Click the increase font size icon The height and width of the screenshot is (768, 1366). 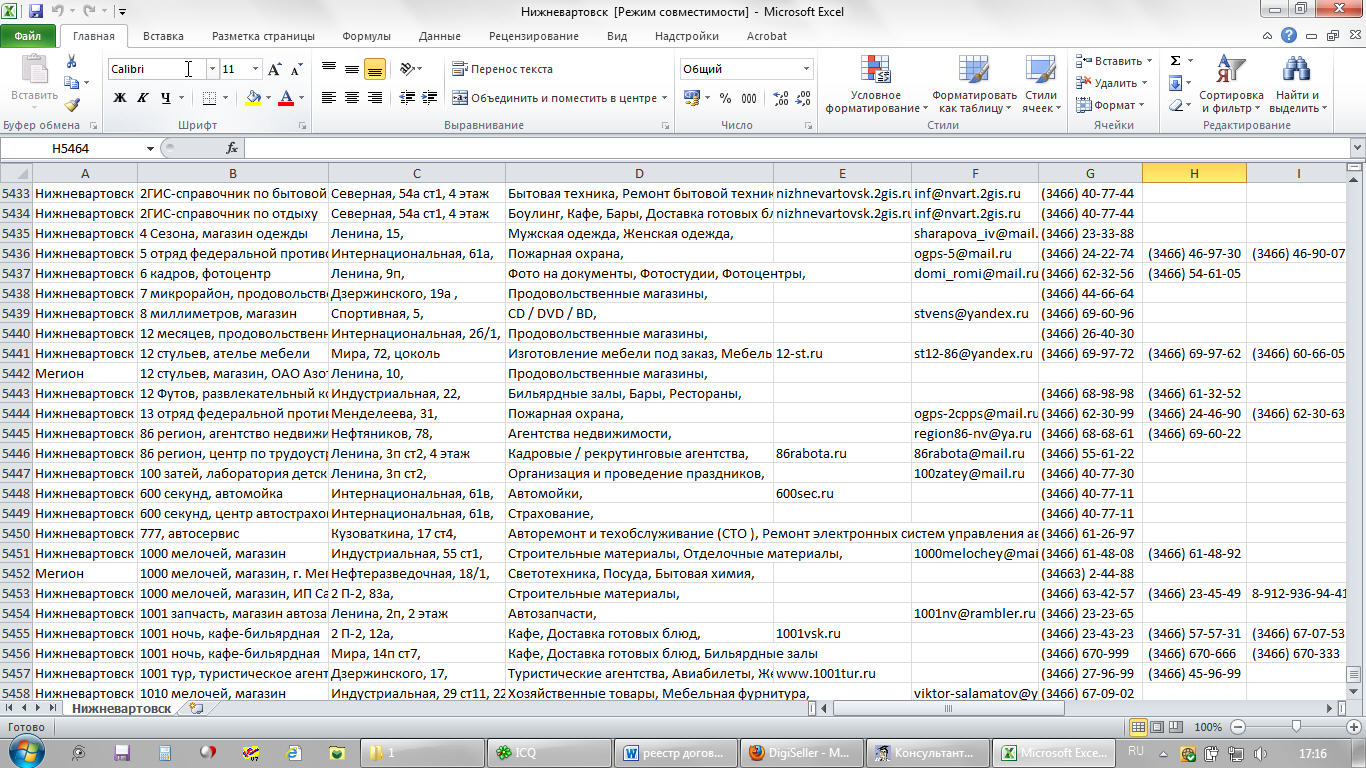coord(274,69)
